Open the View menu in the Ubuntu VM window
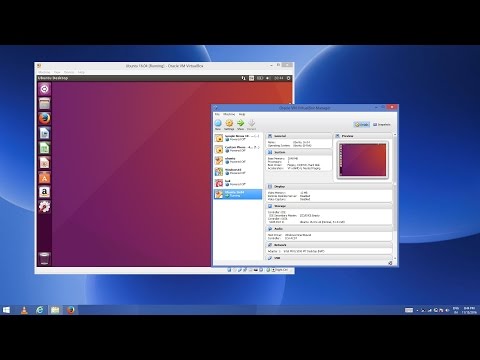This screenshot has width=480, height=360. (57, 72)
